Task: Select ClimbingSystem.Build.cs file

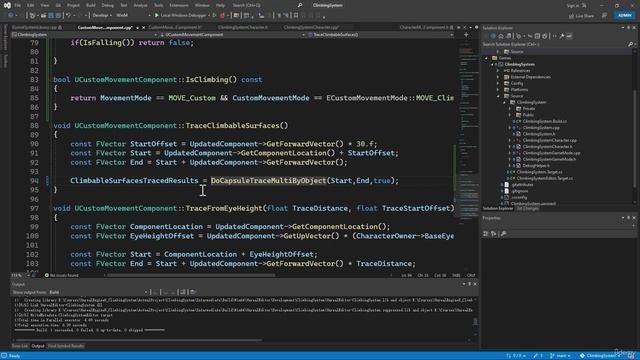Action: (544, 121)
